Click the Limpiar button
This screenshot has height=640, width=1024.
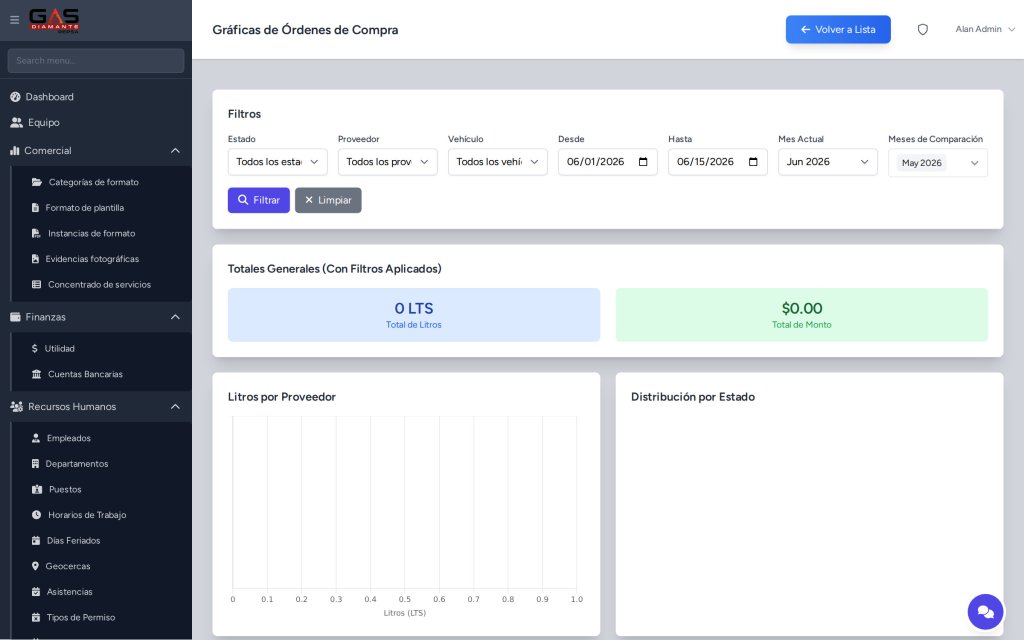(x=328, y=200)
